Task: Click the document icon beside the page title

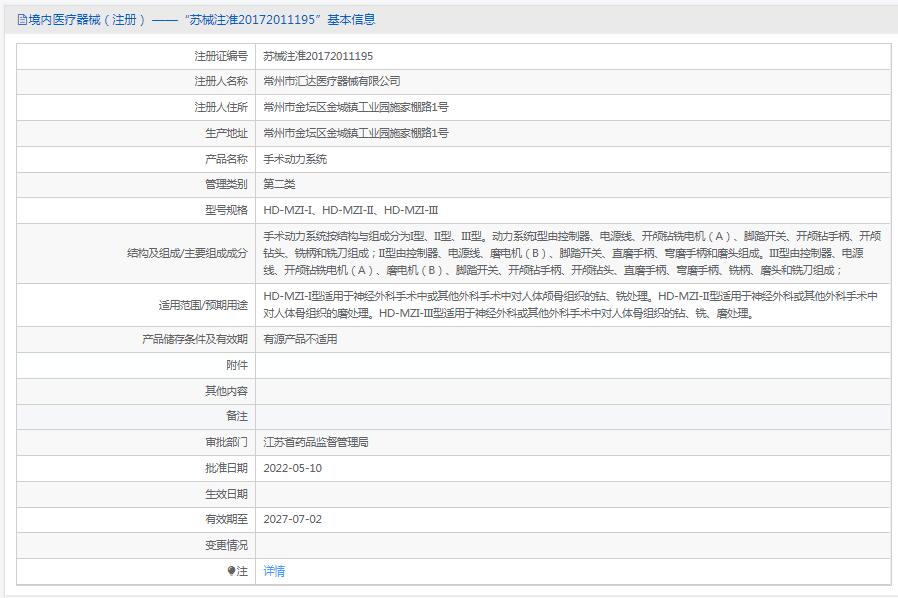Action: click(x=22, y=19)
